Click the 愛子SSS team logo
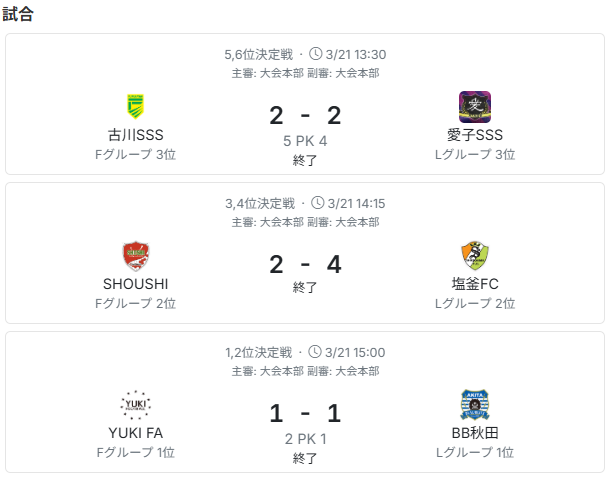The height and width of the screenshot is (477, 609). click(474, 106)
